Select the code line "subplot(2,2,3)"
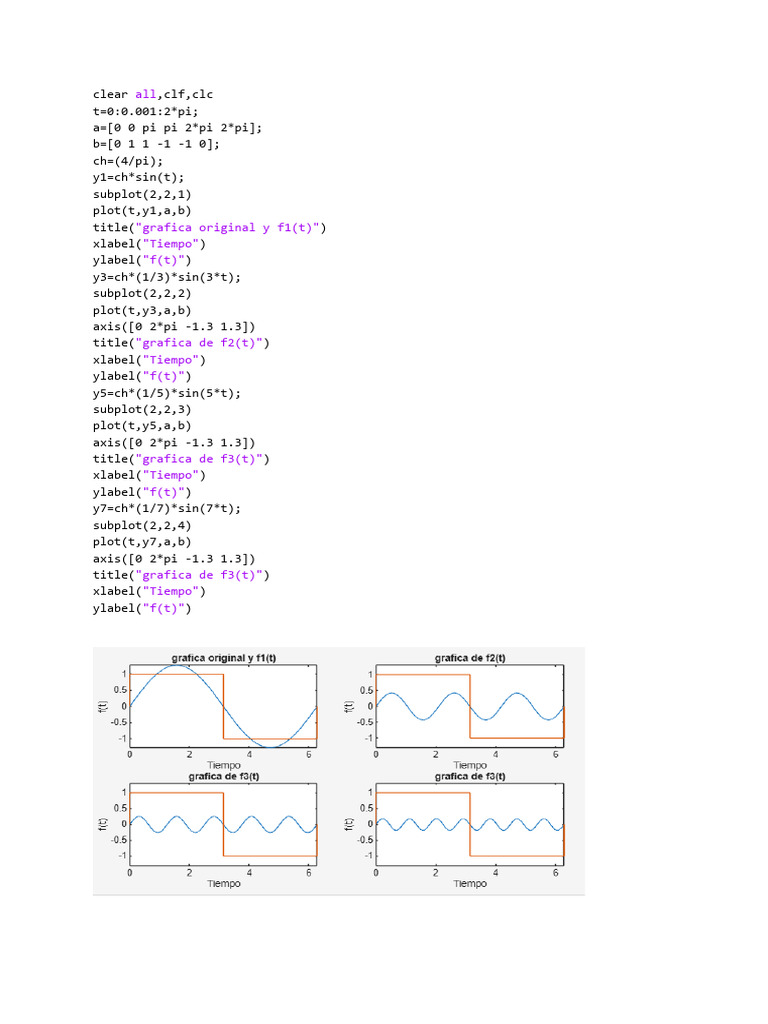The height and width of the screenshot is (1024, 768). pyautogui.click(x=142, y=410)
